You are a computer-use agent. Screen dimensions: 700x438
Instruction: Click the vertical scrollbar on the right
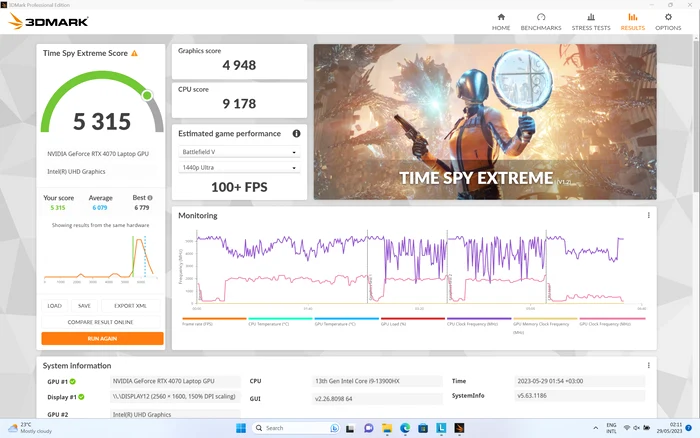click(696, 116)
